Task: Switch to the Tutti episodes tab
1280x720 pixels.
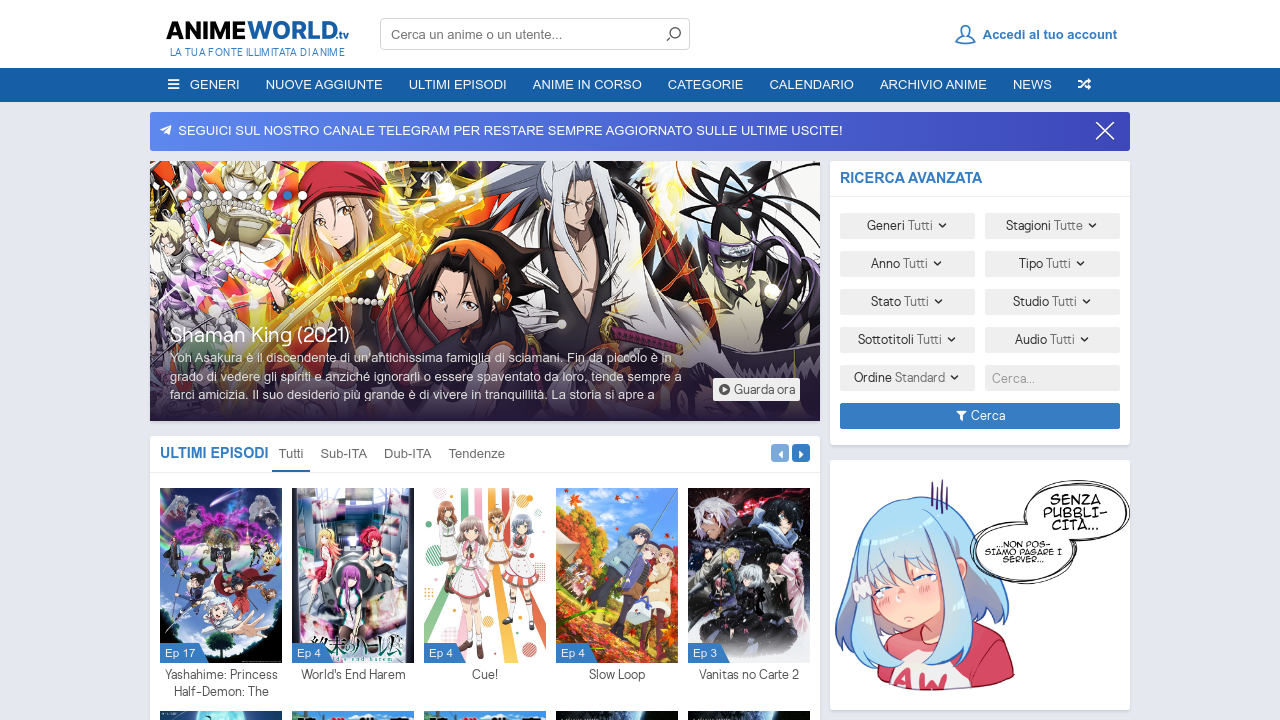Action: pyautogui.click(x=291, y=454)
